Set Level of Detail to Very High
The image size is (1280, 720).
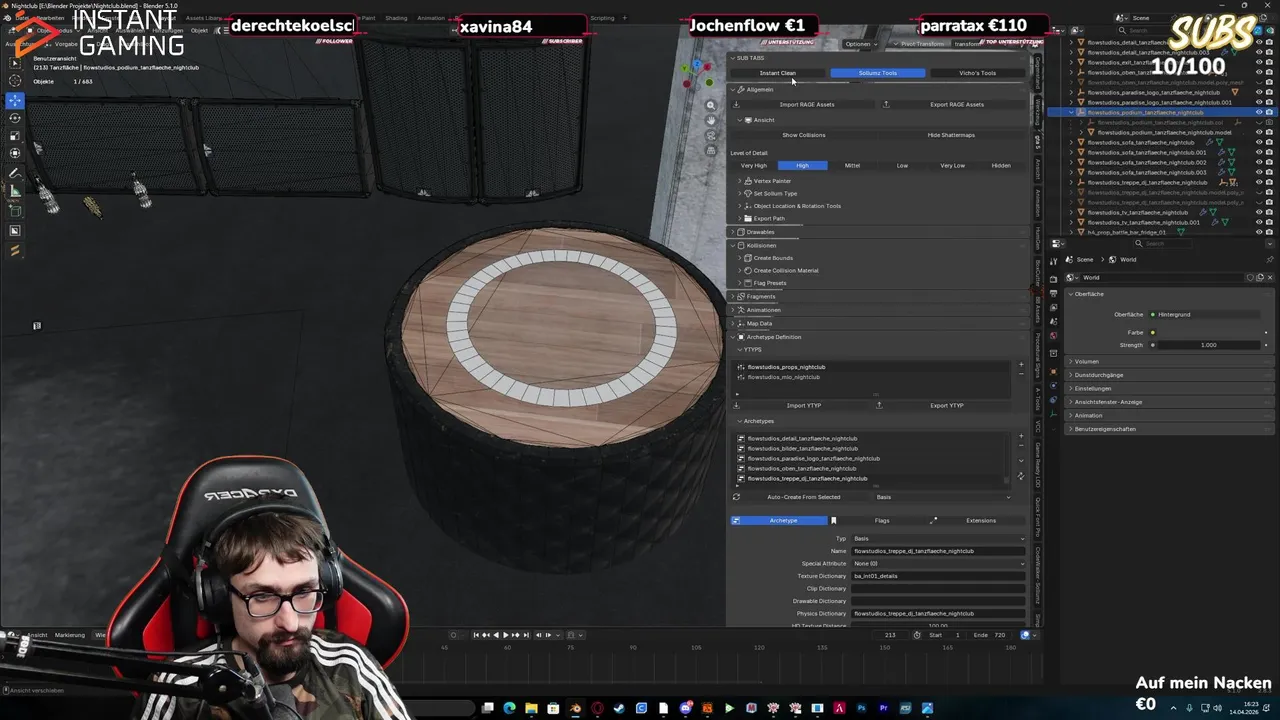point(754,165)
